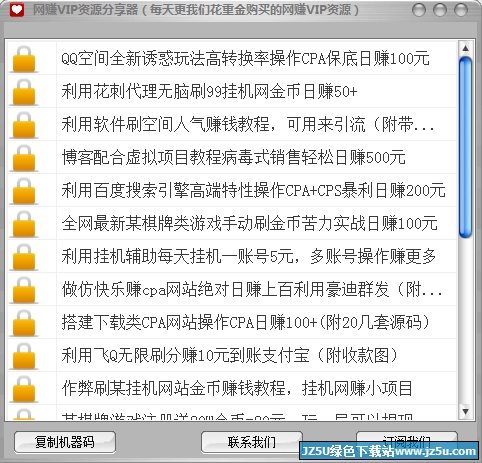This screenshot has height=463, width=482.
Task: Select row QQ空间全新诱惑玩法高转换率操作CPA保底日赚100元
Action: pyautogui.click(x=232, y=58)
